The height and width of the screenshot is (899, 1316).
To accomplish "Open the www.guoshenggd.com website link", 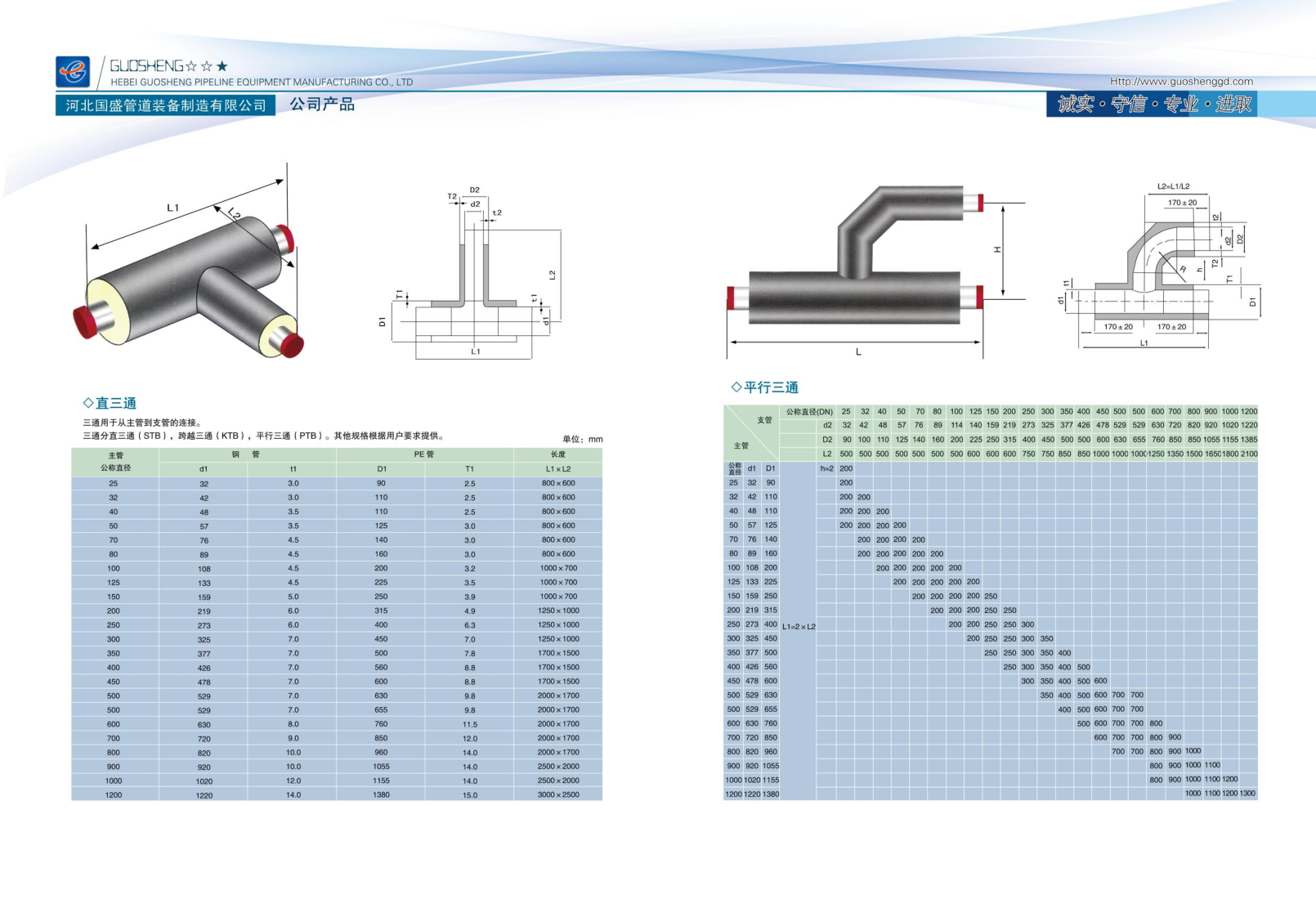I will point(1180,82).
